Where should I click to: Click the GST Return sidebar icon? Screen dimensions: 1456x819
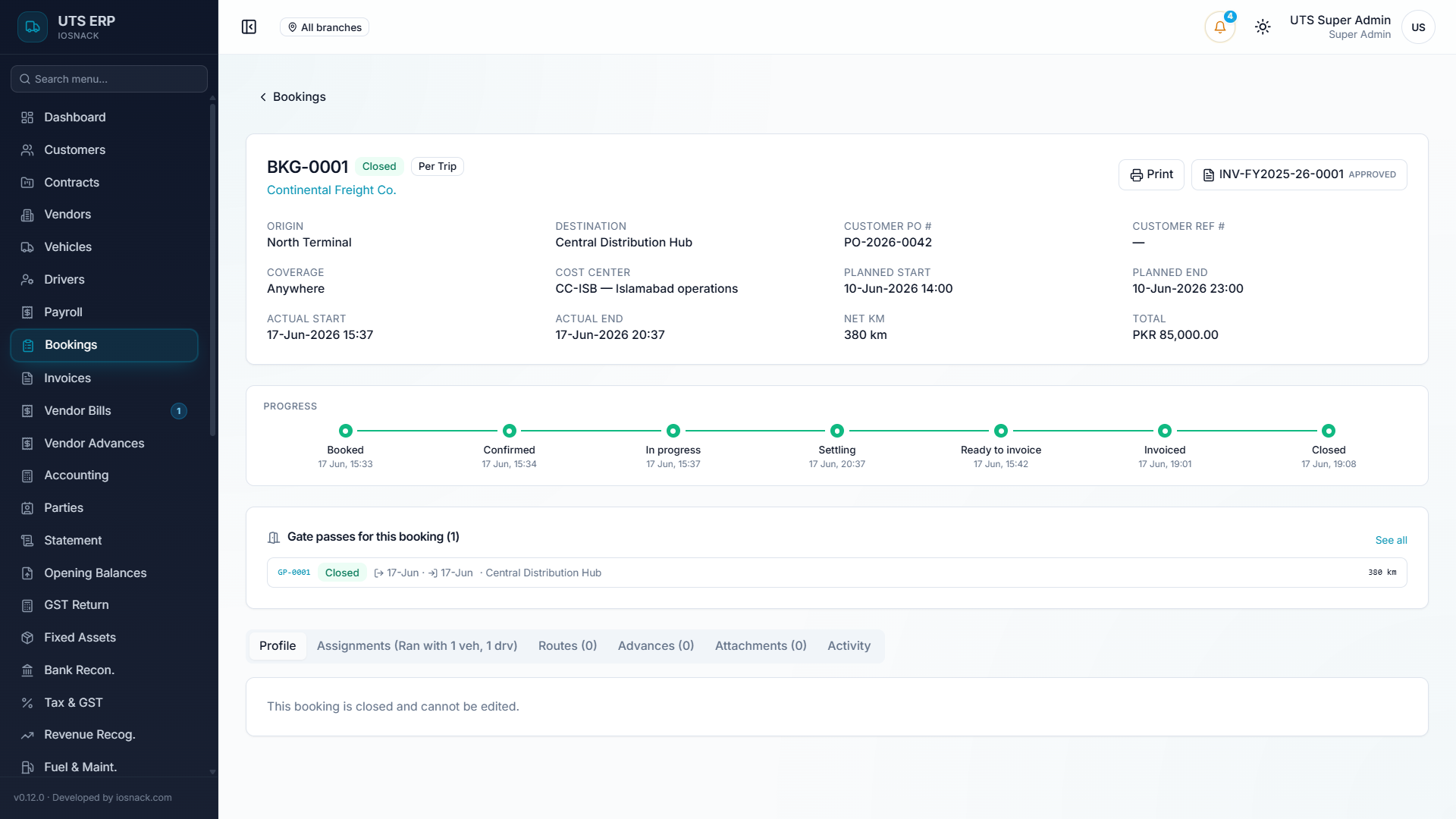(x=27, y=605)
